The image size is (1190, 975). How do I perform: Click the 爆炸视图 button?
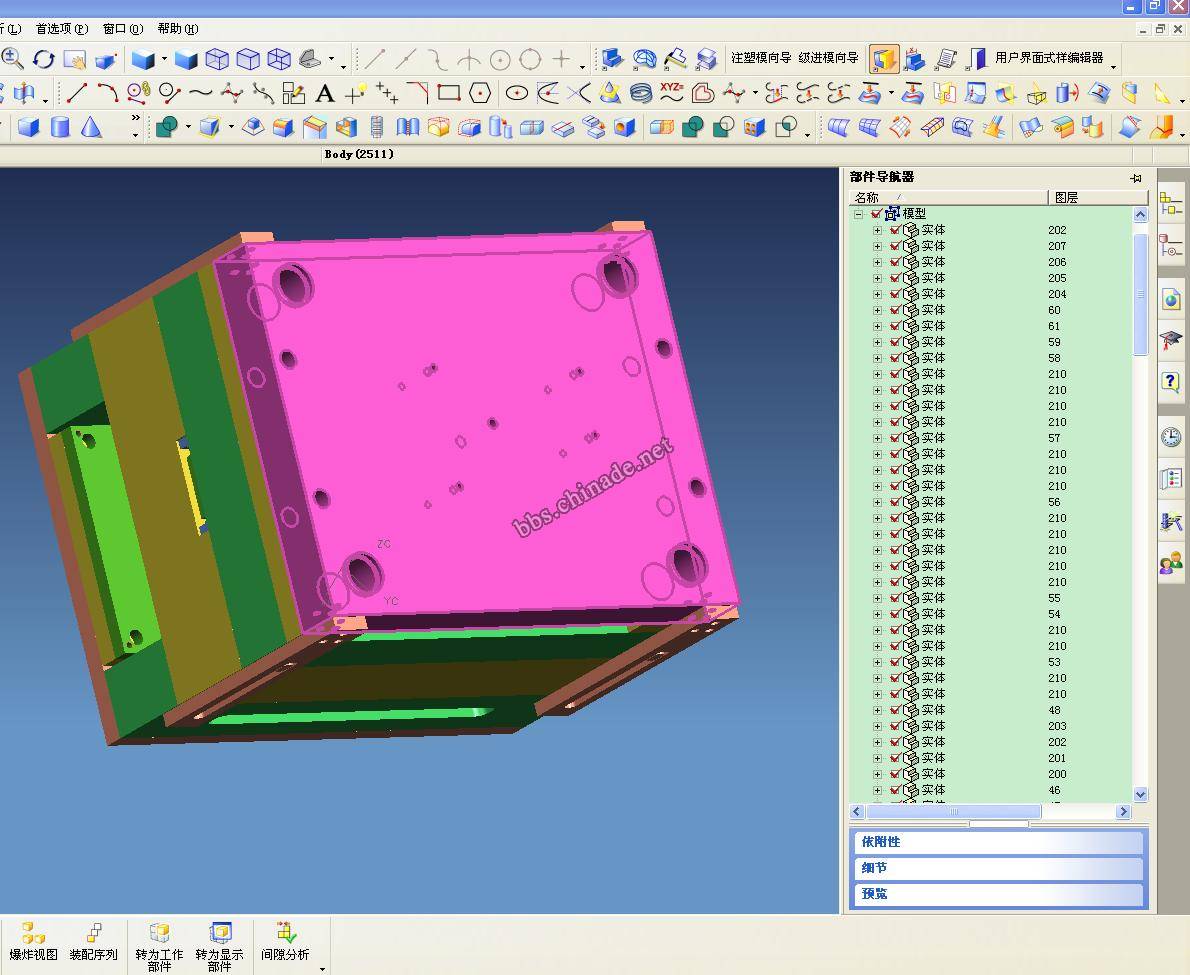point(33,943)
